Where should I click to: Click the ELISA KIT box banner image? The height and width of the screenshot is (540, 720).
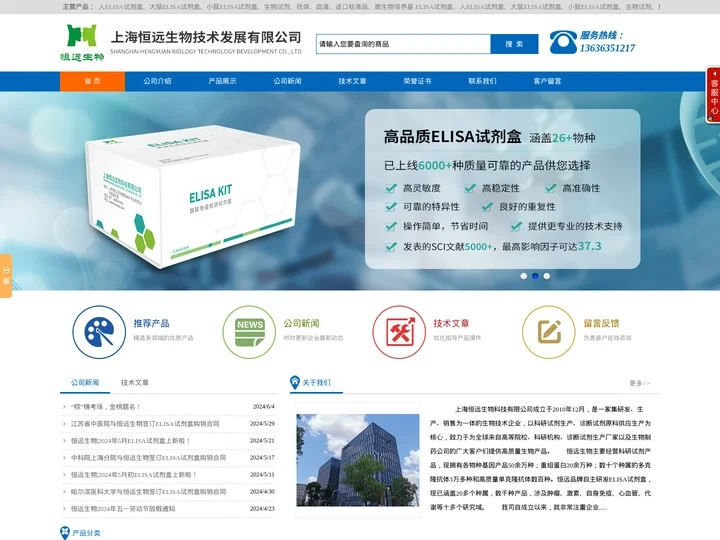193,197
